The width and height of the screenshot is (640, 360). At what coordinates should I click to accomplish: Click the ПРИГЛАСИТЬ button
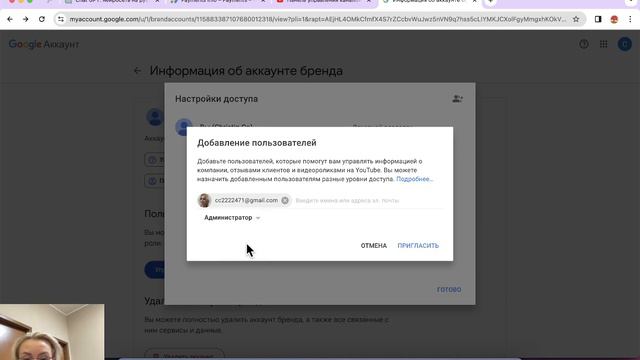pos(418,246)
